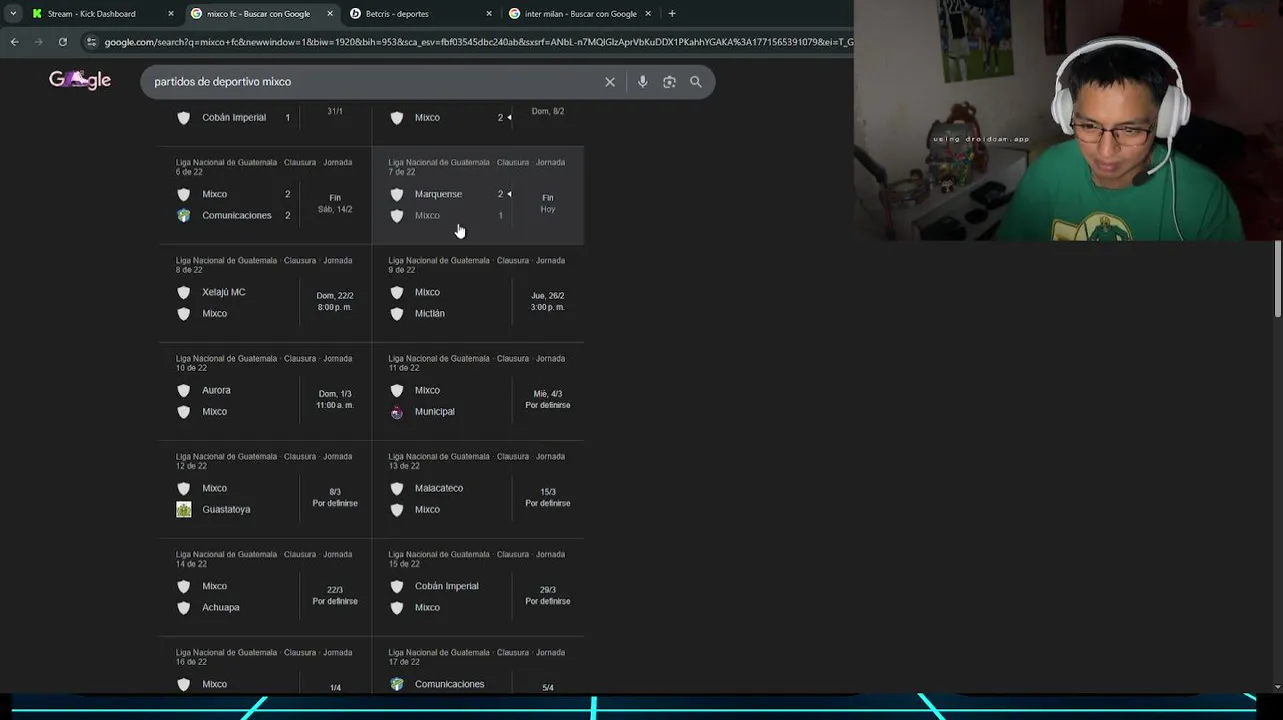Click the Comunicaciones crest in Jornada 17
This screenshot has width=1283, height=720.
pyautogui.click(x=396, y=685)
